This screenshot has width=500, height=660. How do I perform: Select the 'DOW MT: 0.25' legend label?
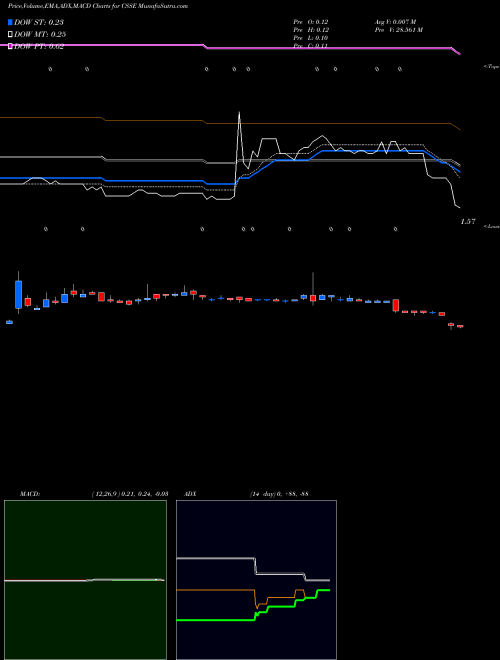tap(40, 34)
